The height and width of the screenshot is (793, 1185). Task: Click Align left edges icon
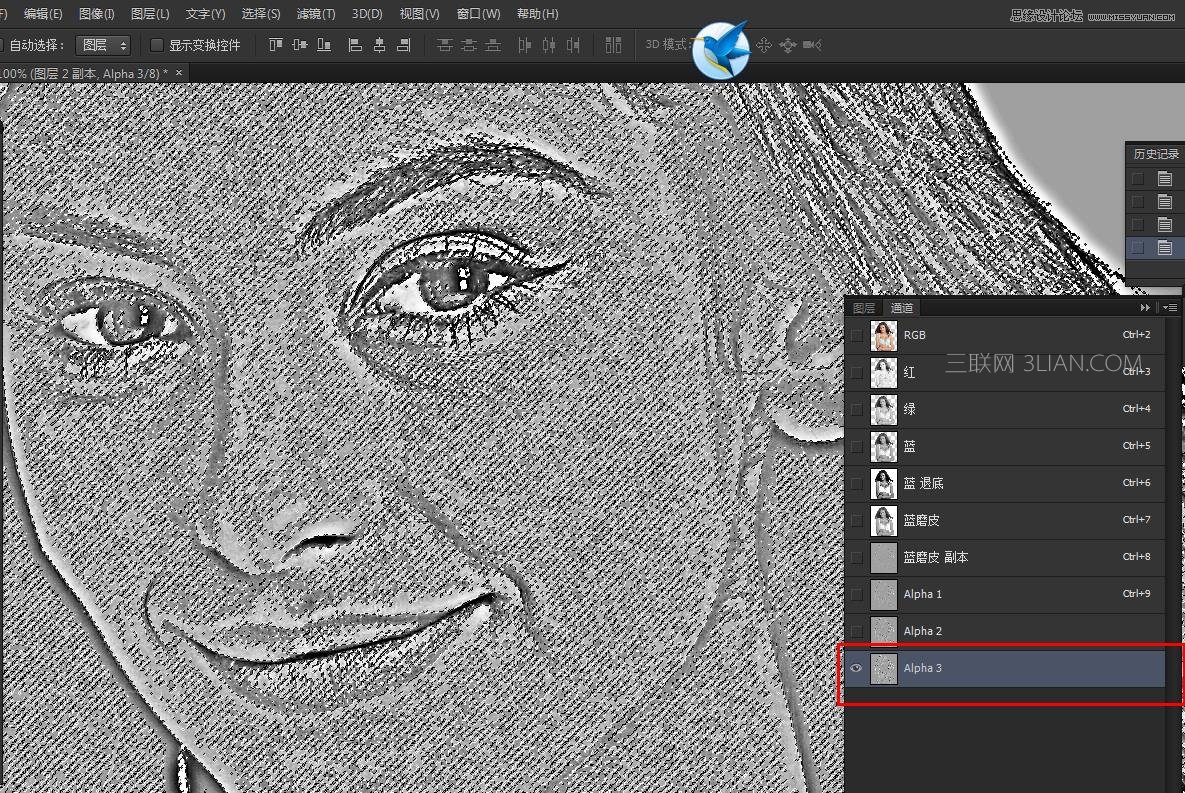tap(354, 45)
